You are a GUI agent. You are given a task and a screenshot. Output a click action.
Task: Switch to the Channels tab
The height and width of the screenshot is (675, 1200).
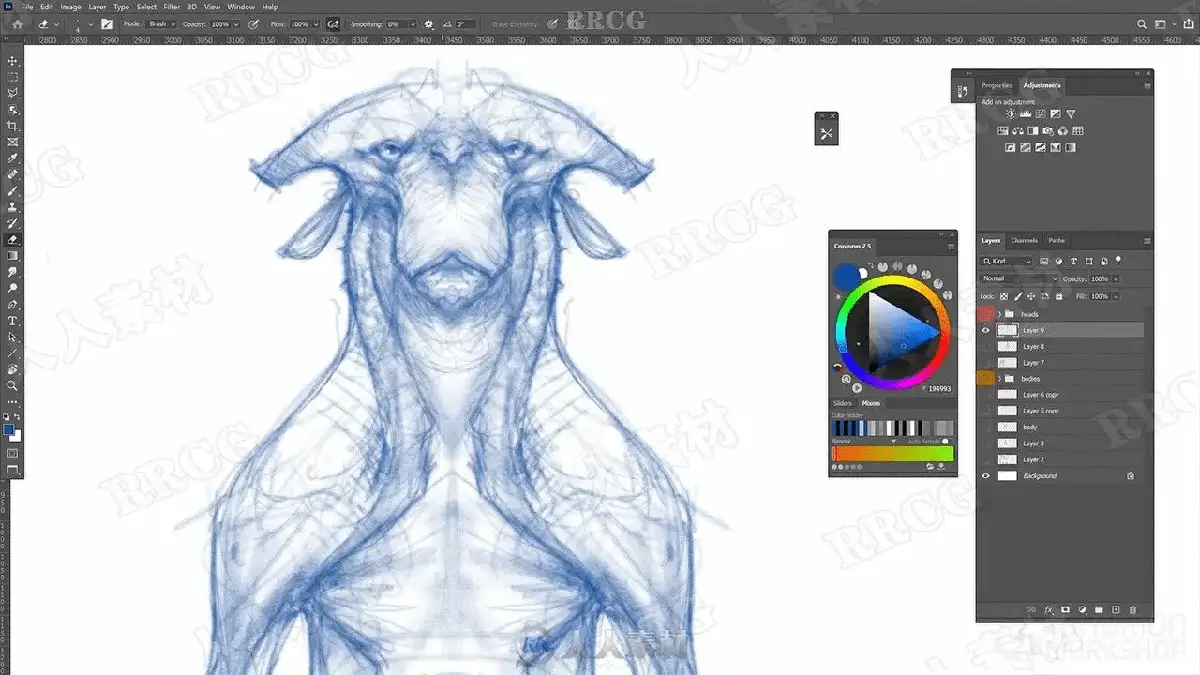point(1024,241)
